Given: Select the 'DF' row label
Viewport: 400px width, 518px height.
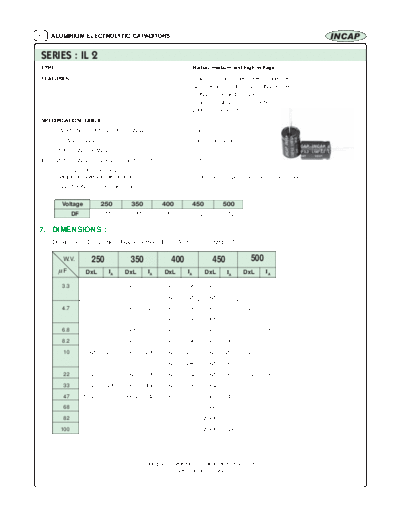Looking at the screenshot, I should pos(72,214).
